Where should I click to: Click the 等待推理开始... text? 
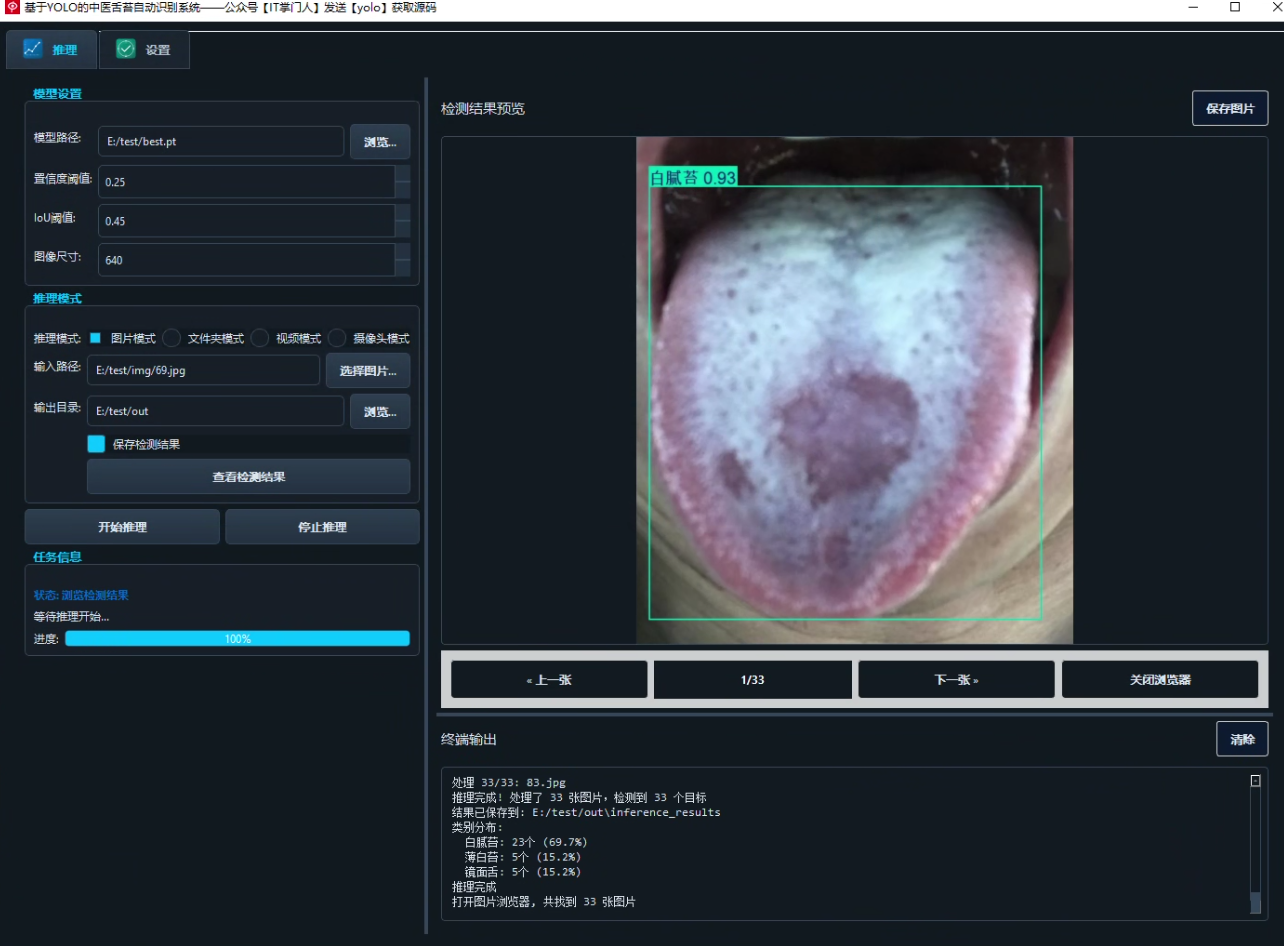pos(72,617)
